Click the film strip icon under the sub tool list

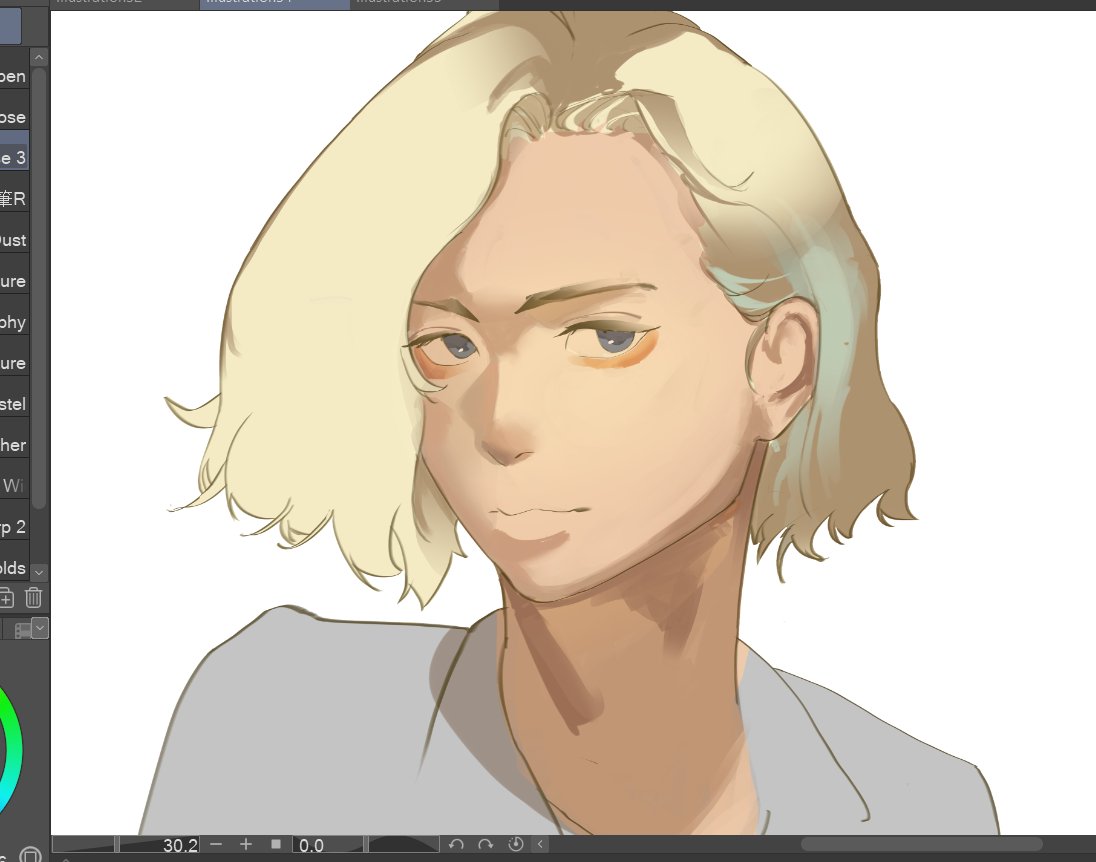(22, 630)
